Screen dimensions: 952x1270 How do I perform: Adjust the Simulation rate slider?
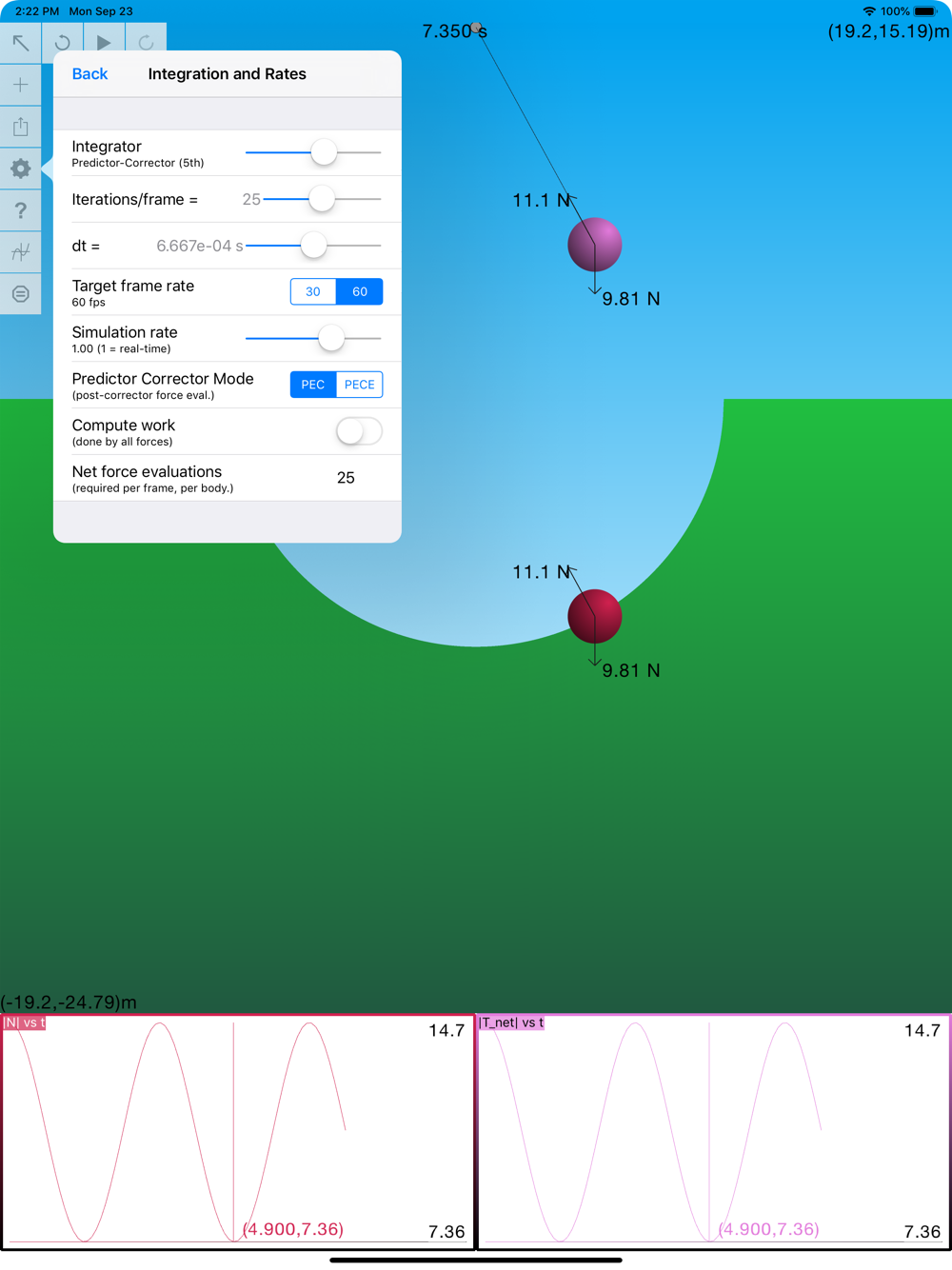pyautogui.click(x=330, y=338)
